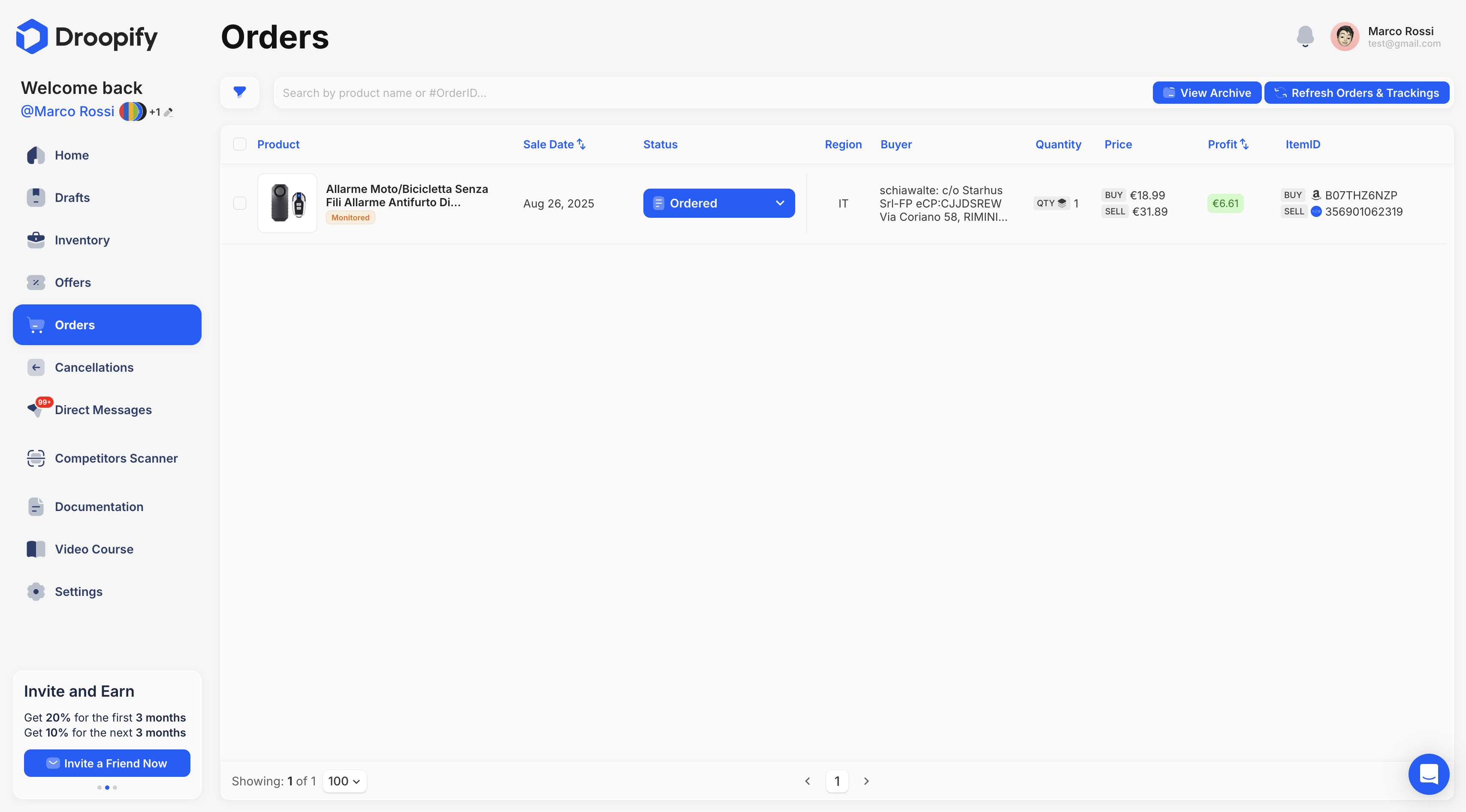
Task: Click page number 1 button
Action: 837,781
